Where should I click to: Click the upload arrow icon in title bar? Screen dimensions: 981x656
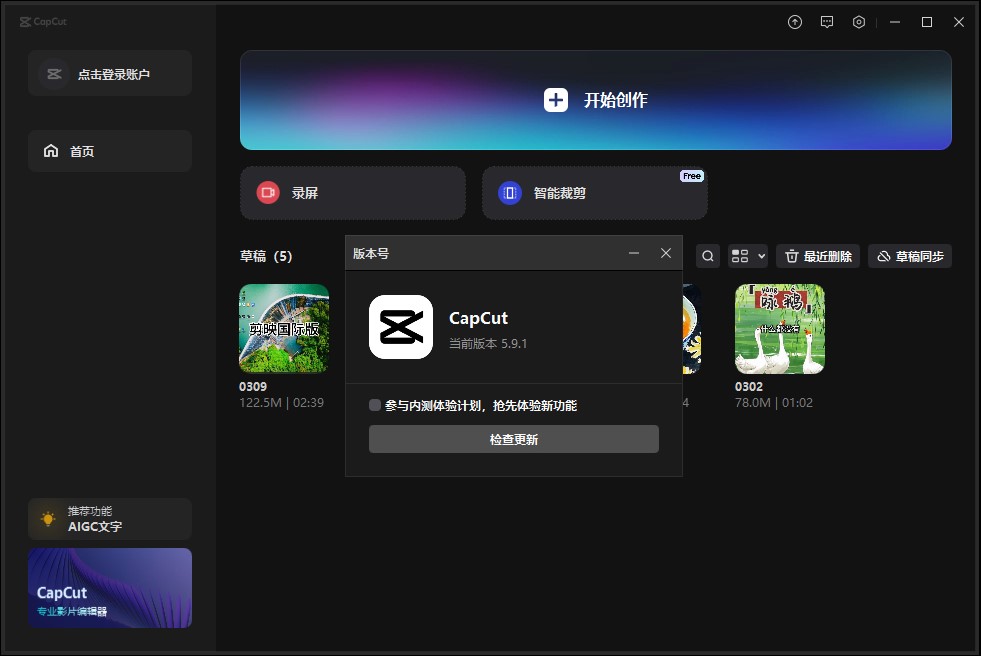[x=795, y=22]
